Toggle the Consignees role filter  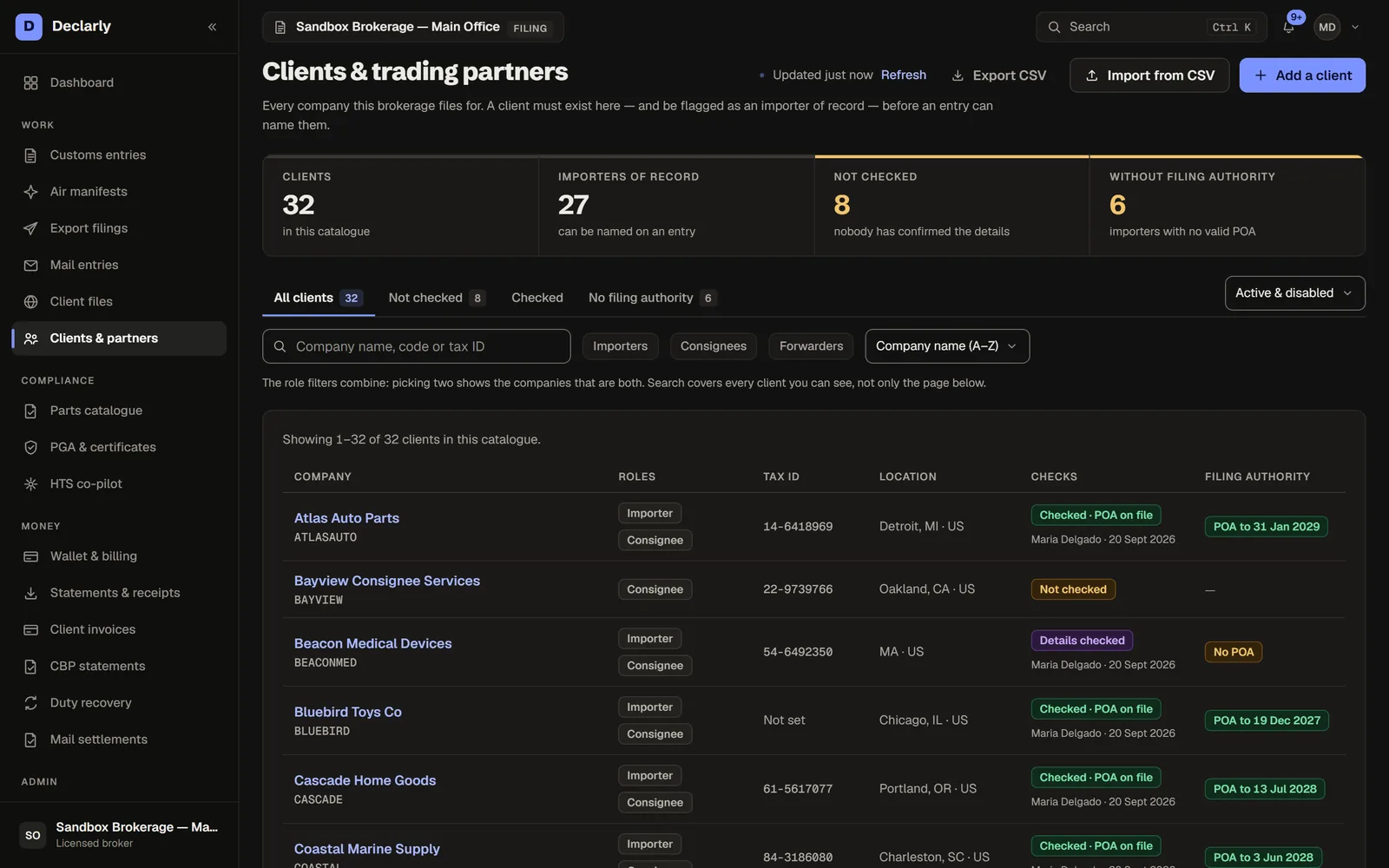point(714,346)
